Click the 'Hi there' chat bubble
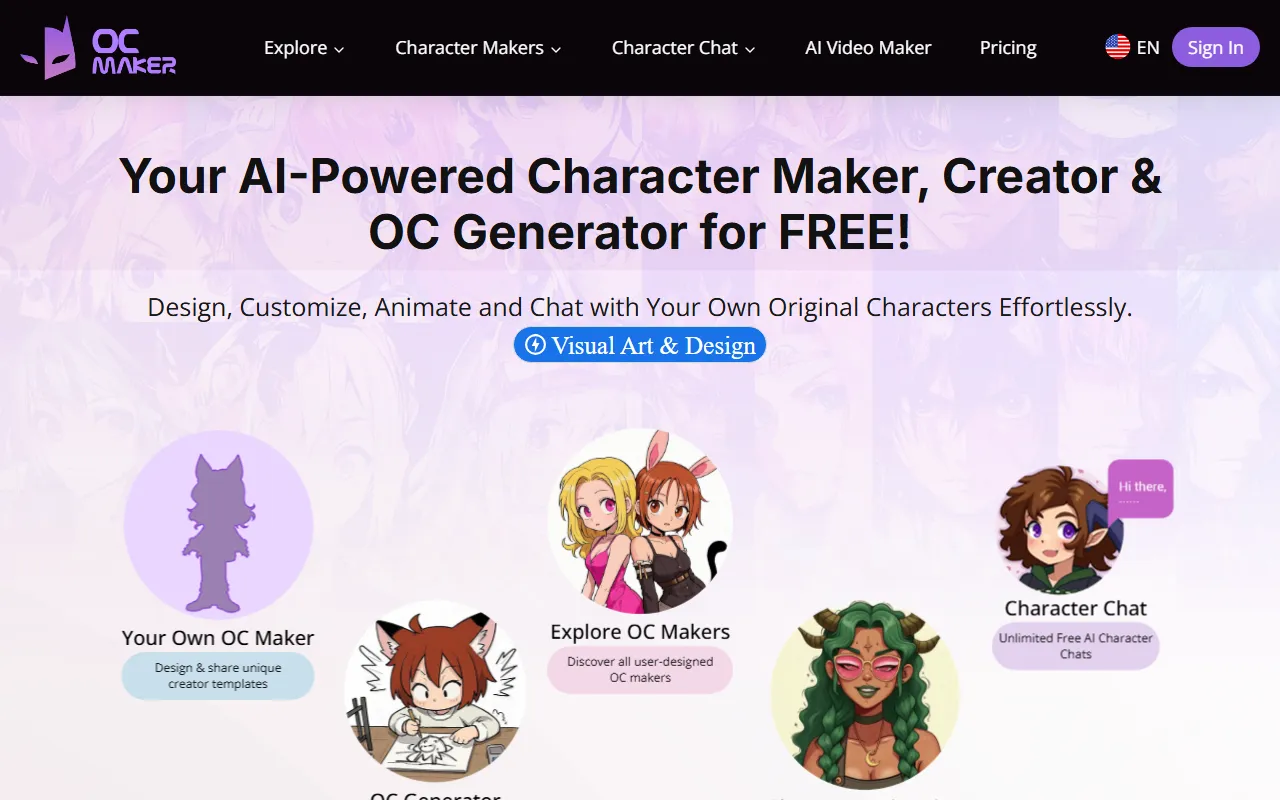This screenshot has width=1280, height=800. tap(1141, 489)
